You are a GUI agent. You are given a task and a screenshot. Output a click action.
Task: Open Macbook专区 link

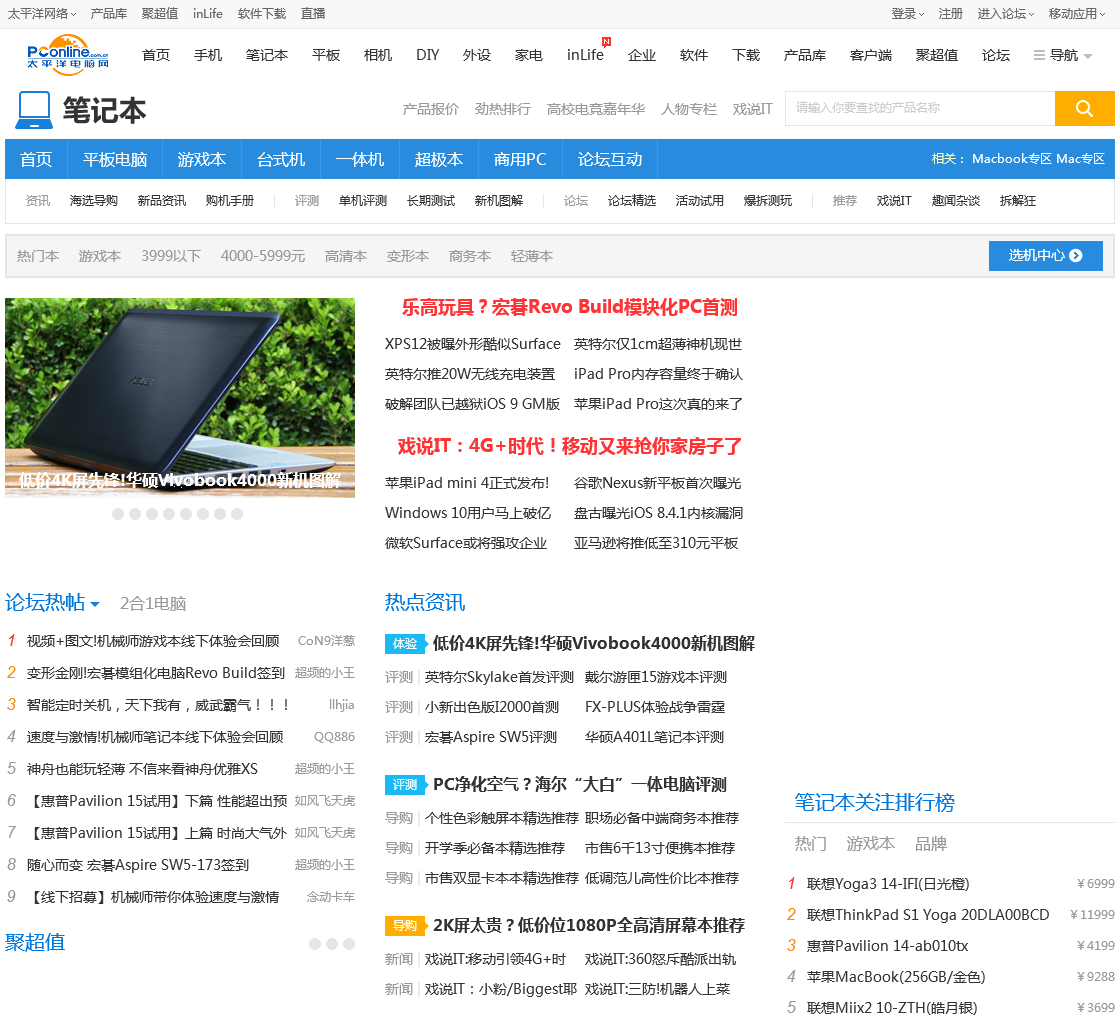click(x=1011, y=159)
